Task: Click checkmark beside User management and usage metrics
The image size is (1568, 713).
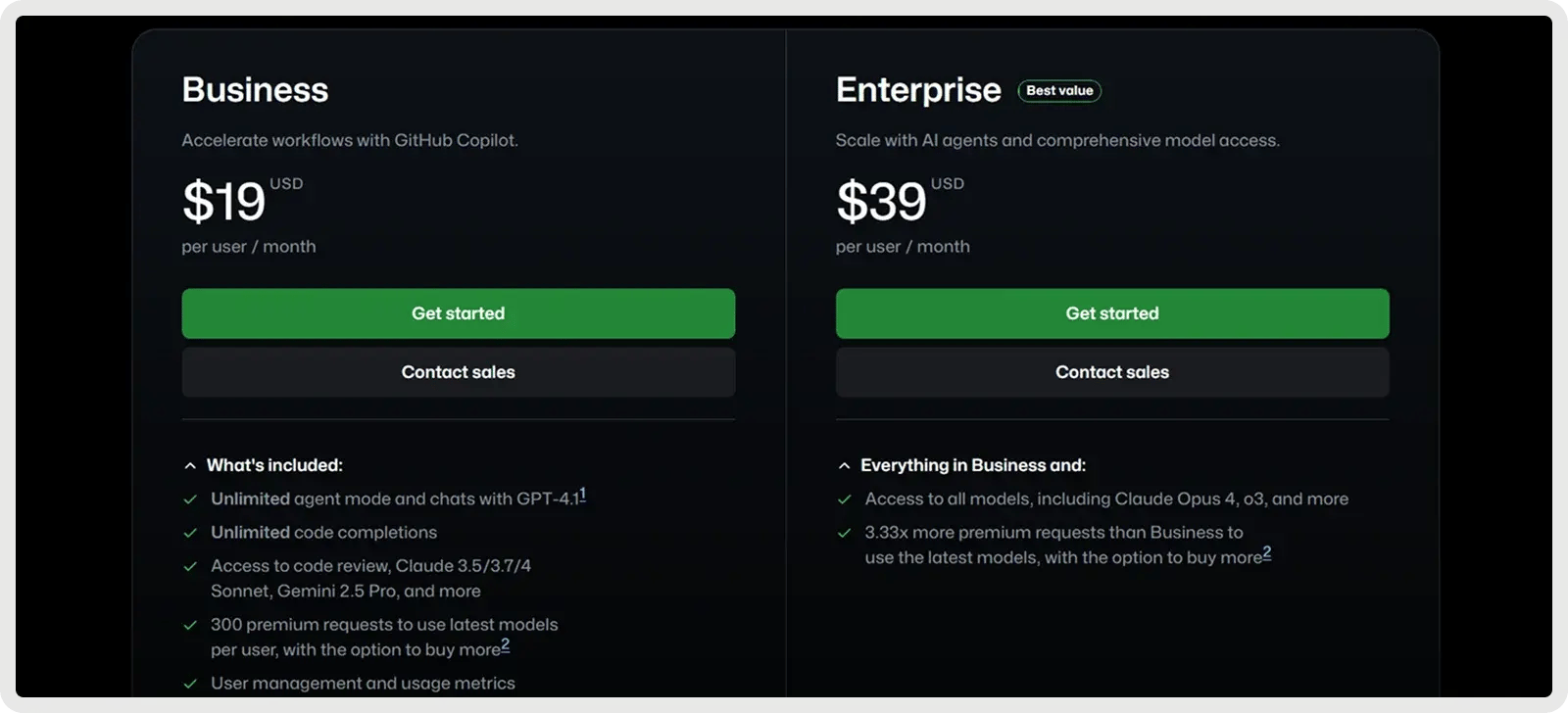Action: pos(190,684)
